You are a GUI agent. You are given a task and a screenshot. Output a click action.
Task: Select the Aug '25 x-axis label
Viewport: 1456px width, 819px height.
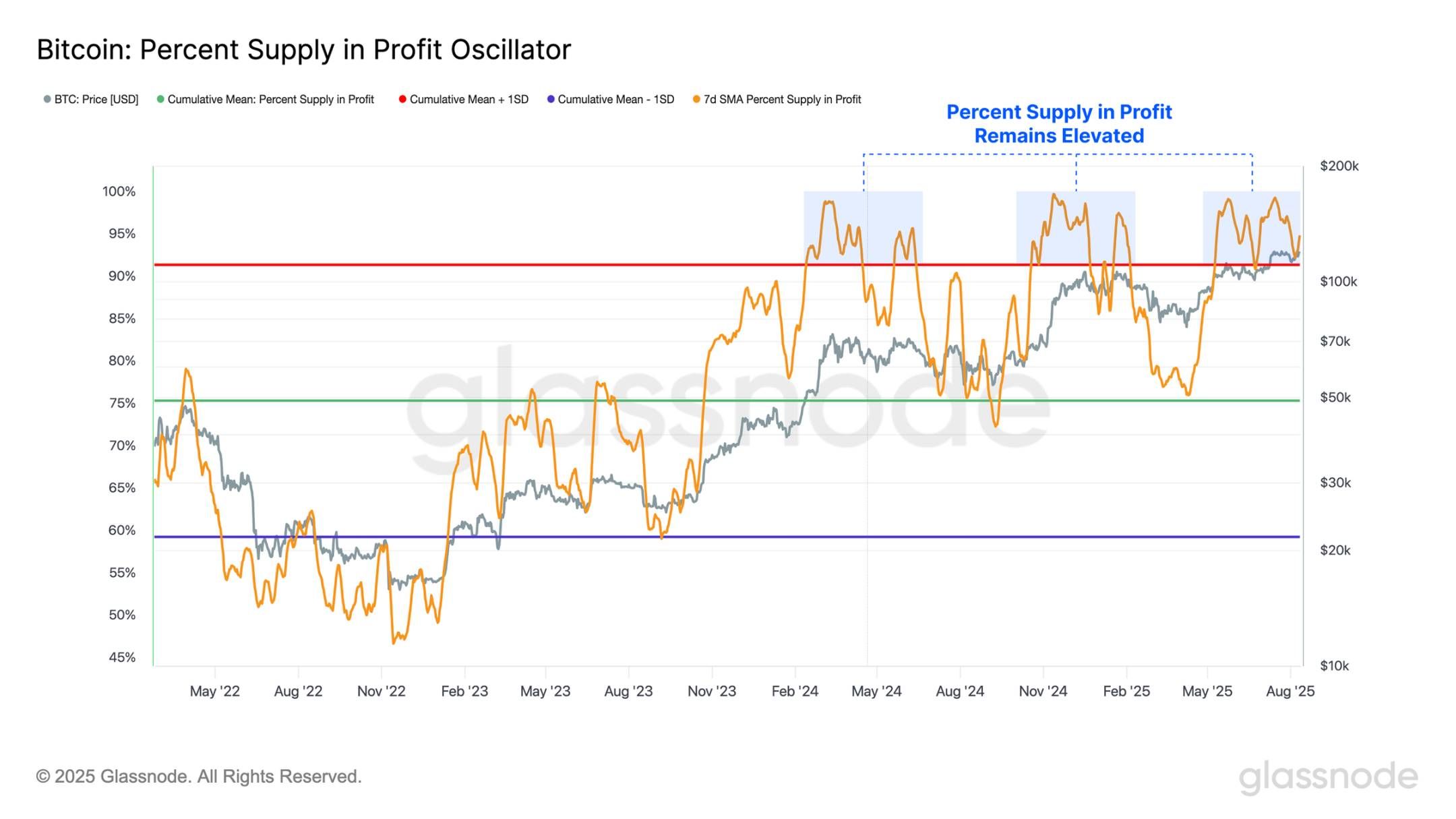click(1290, 691)
